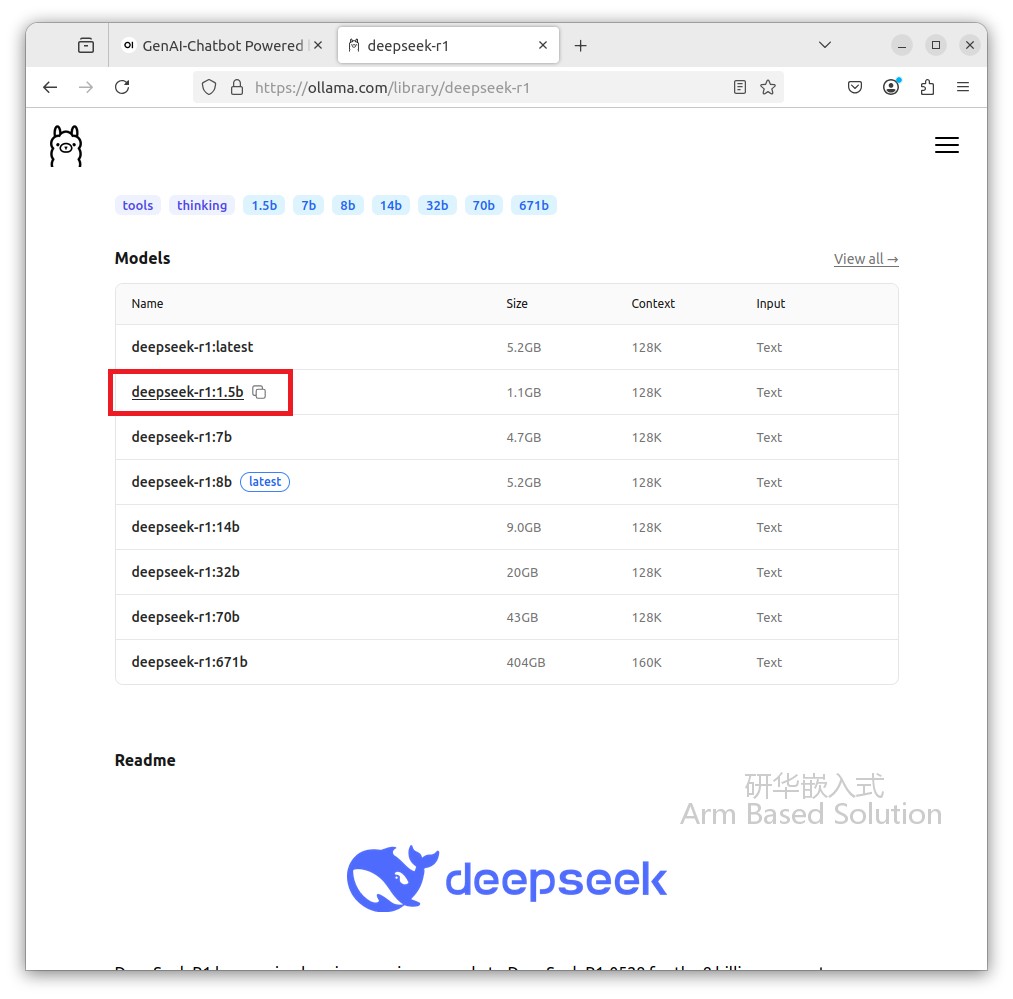Go to Ollama home via llama logo
The width and height of the screenshot is (1013, 999).
66,145
